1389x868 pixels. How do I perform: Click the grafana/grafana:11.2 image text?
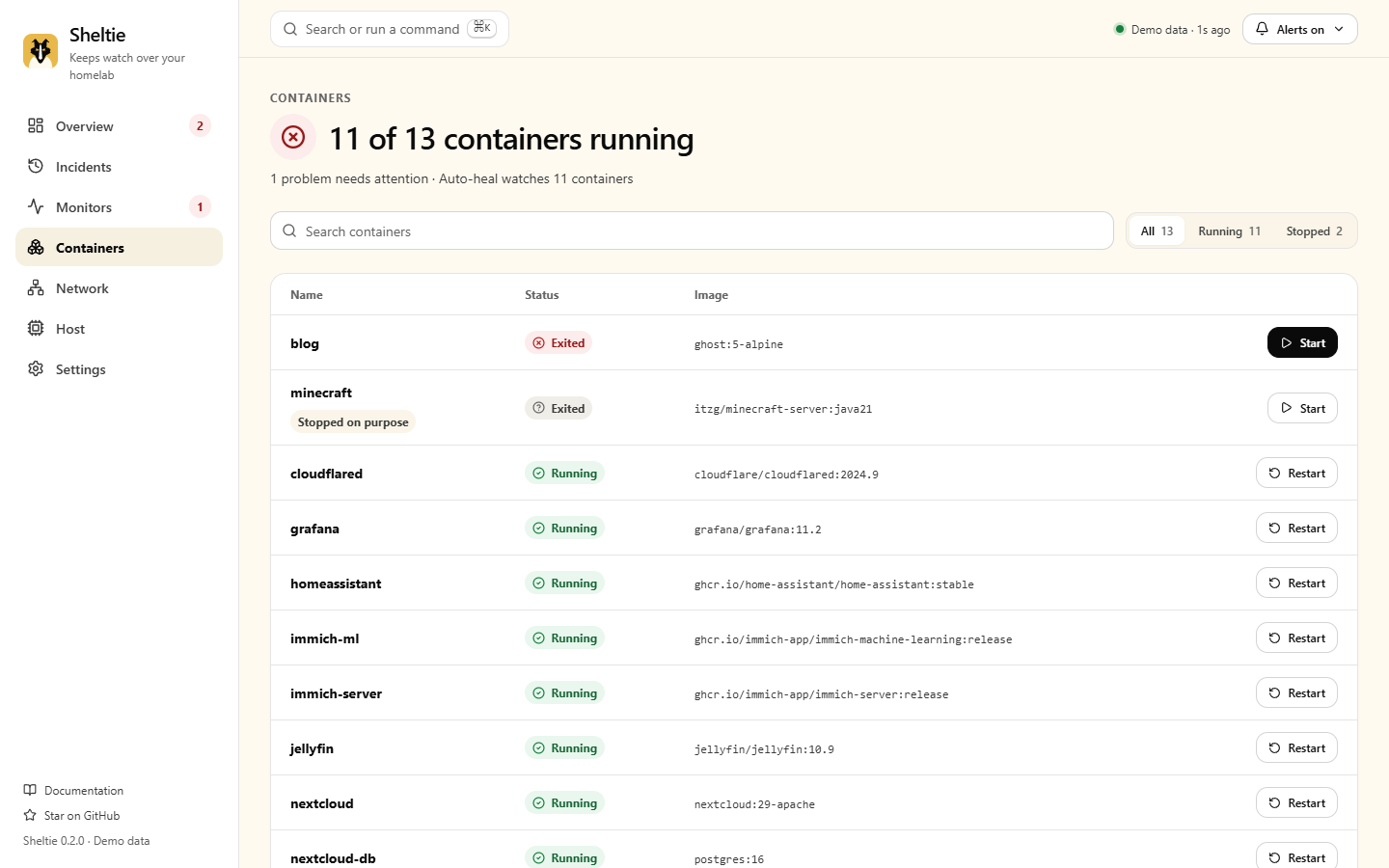point(758,529)
